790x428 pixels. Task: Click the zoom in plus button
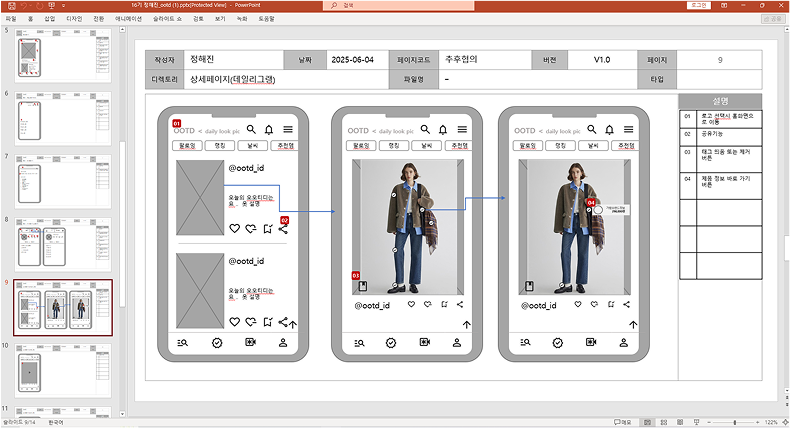755,423
